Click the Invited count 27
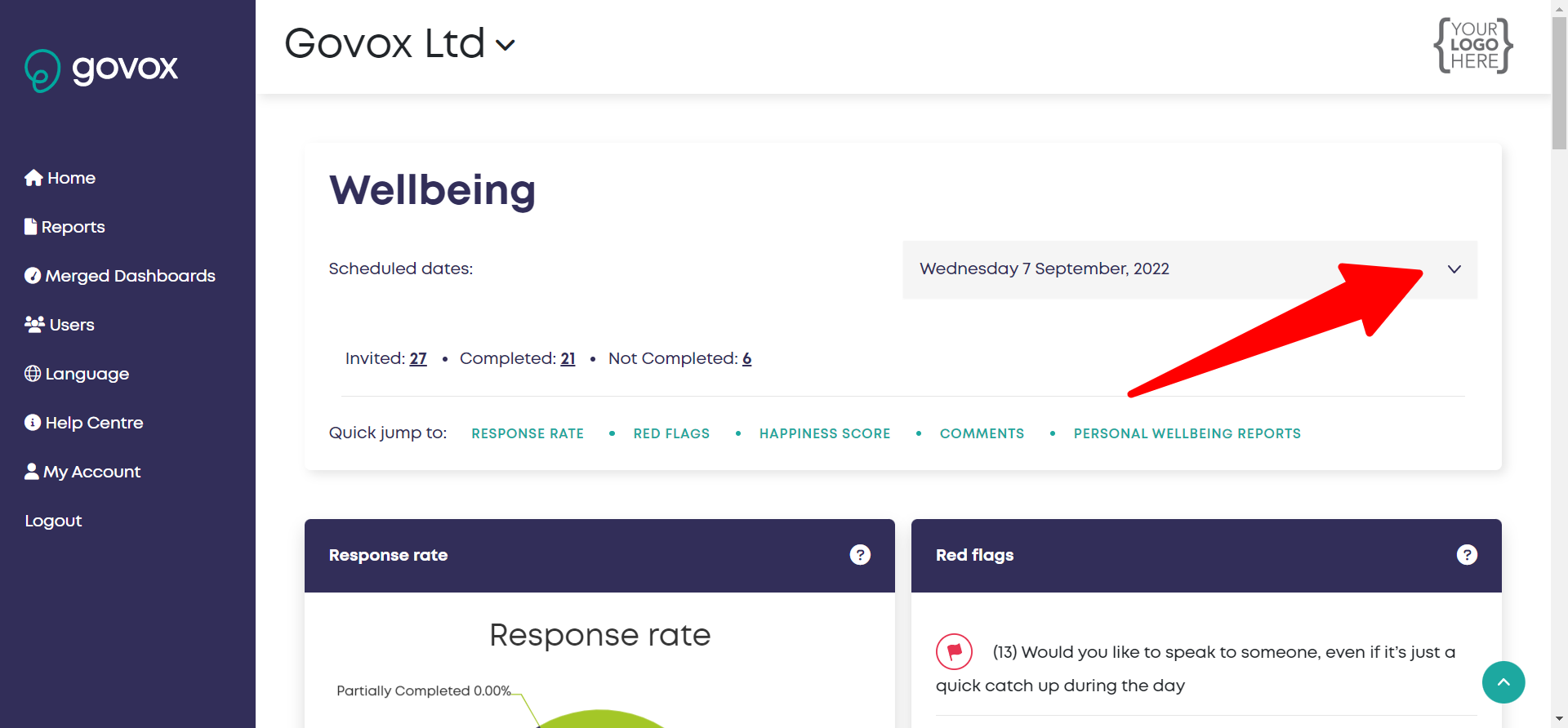Image resolution: width=1568 pixels, height=728 pixels. point(418,358)
